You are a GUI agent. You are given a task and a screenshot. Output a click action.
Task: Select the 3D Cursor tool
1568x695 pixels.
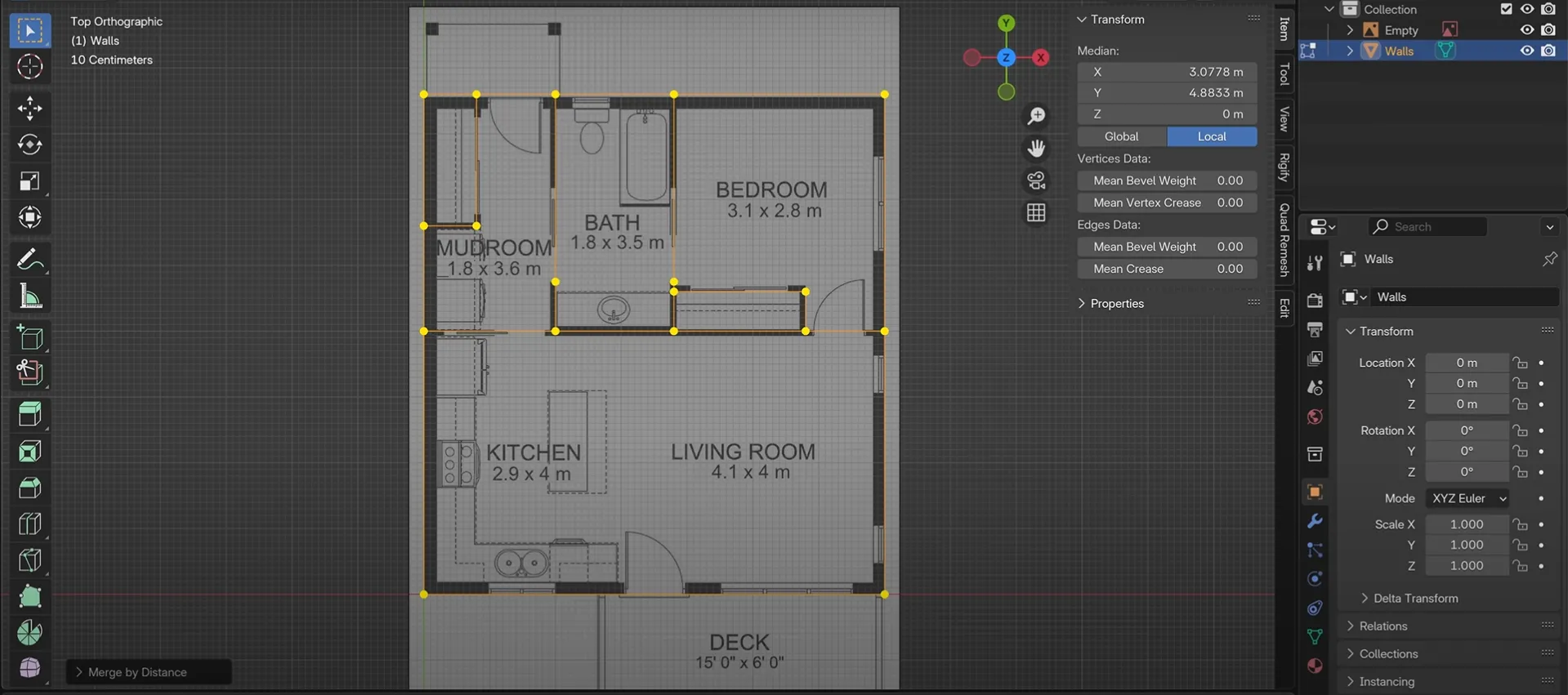point(30,66)
